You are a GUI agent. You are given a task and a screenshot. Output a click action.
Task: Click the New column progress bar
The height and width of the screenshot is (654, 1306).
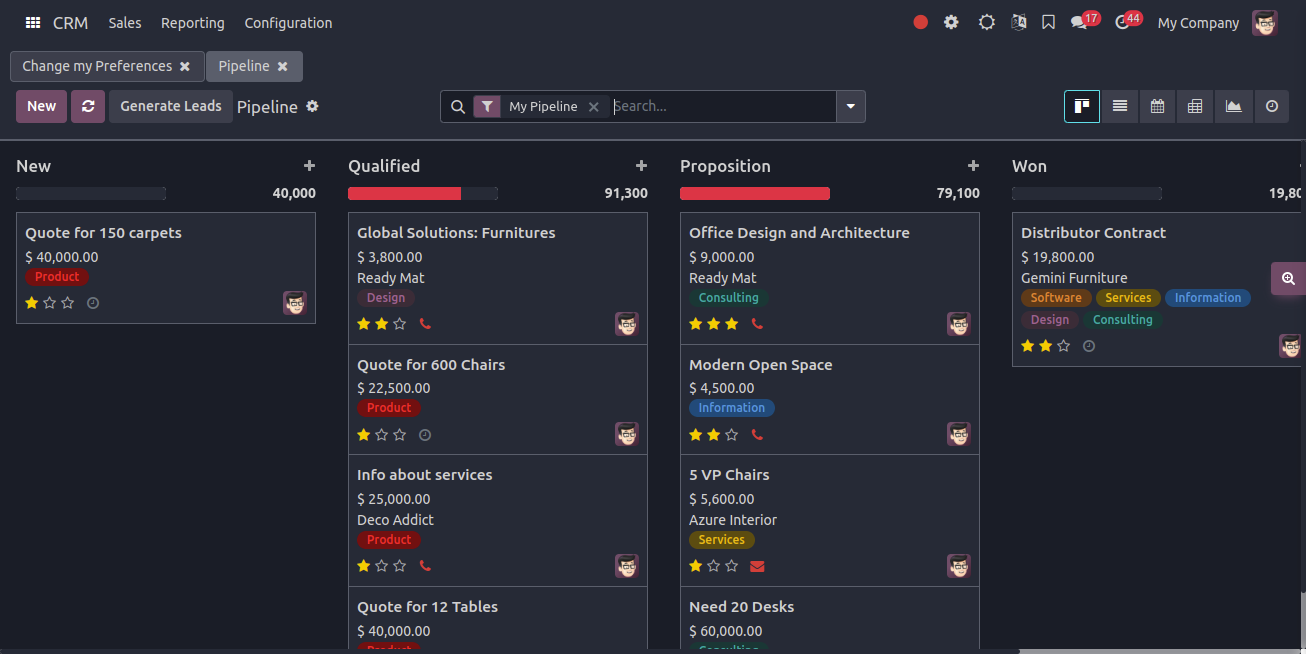click(x=91, y=193)
